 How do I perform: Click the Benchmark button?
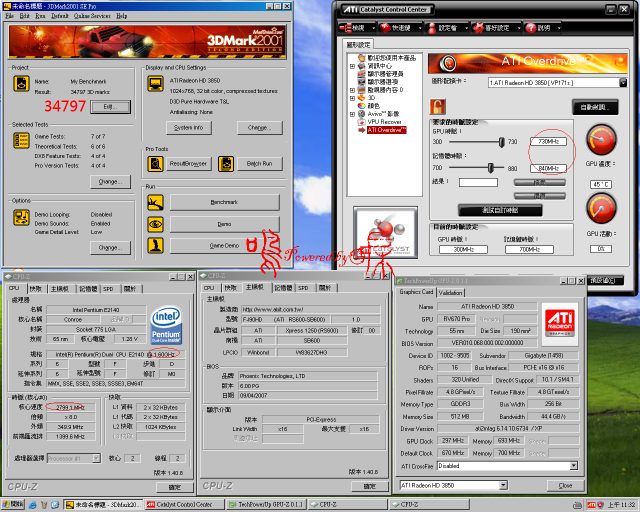pyautogui.click(x=224, y=202)
